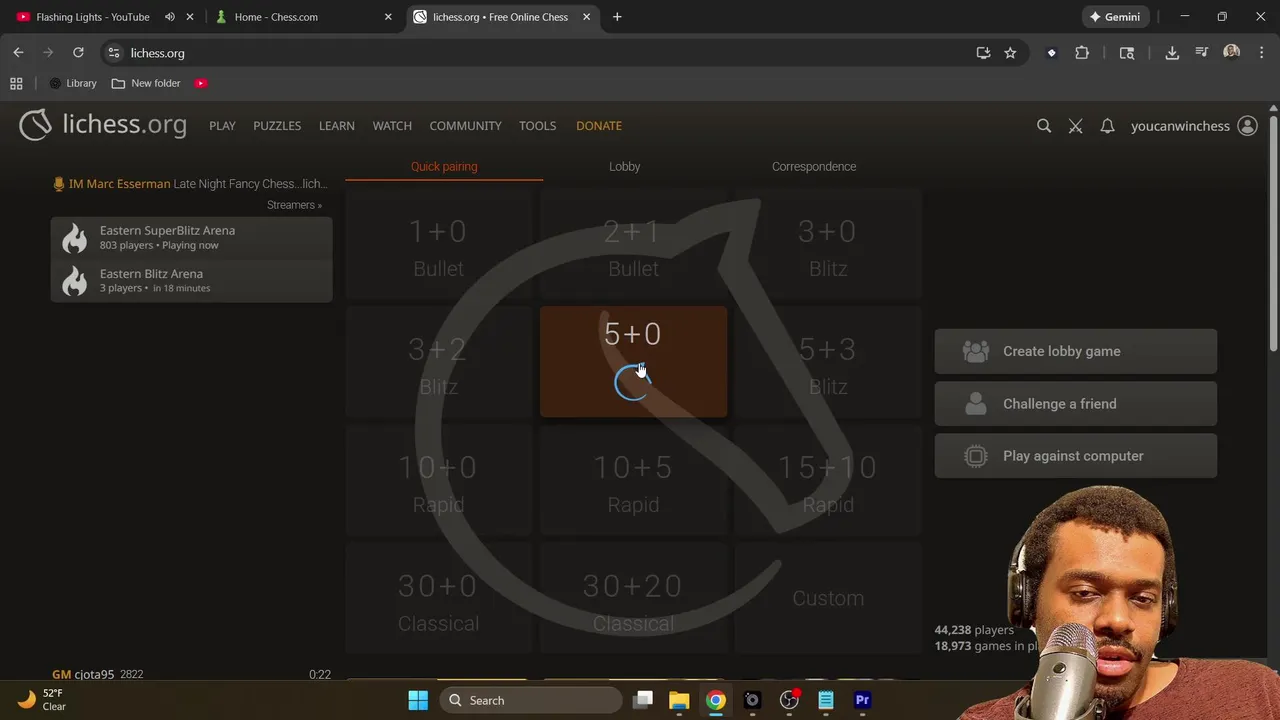Close the Chess.com browser tab
This screenshot has height=720, width=1280.
(388, 17)
